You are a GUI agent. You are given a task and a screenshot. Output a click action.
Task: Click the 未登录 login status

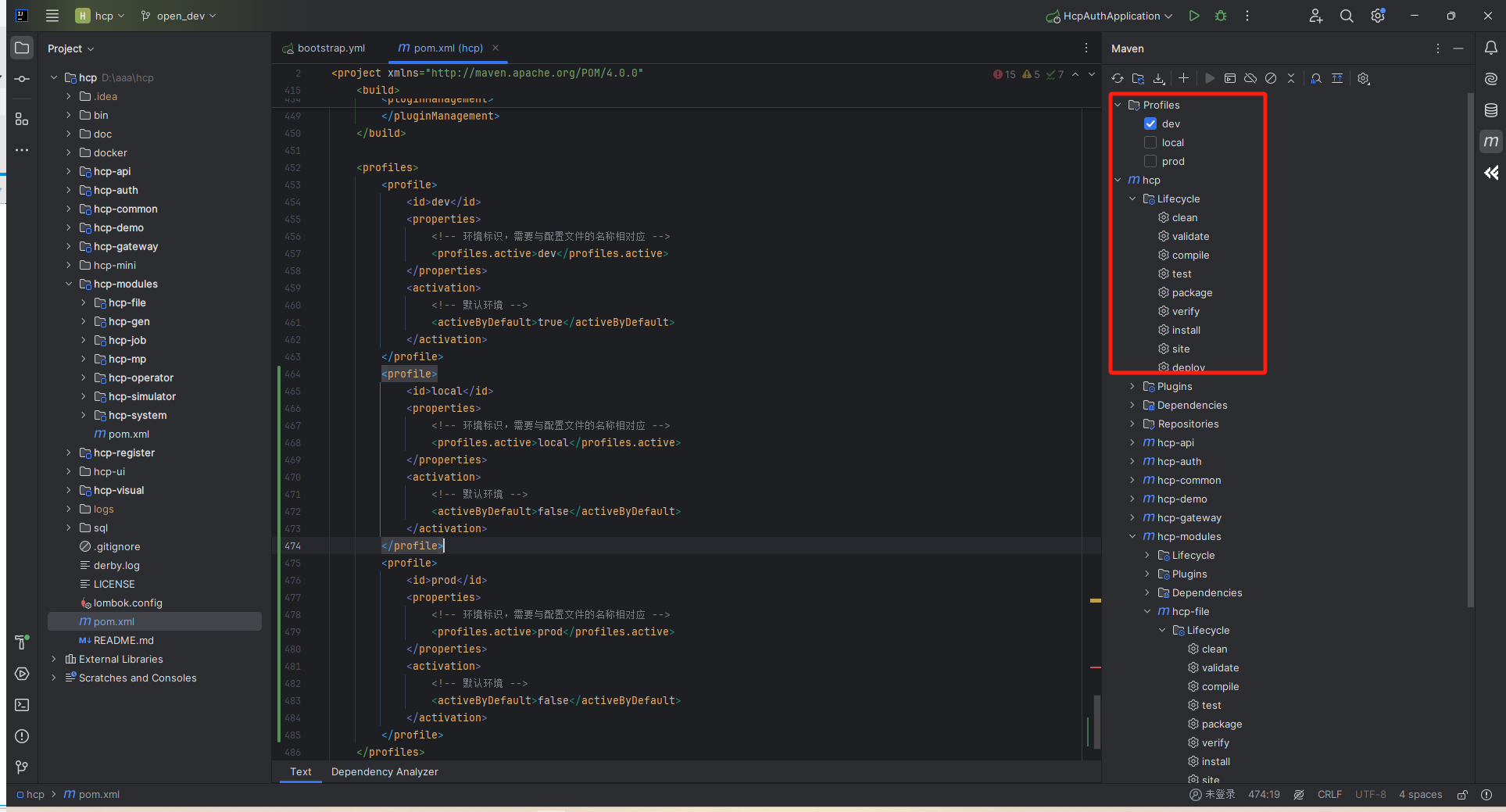[x=1212, y=794]
